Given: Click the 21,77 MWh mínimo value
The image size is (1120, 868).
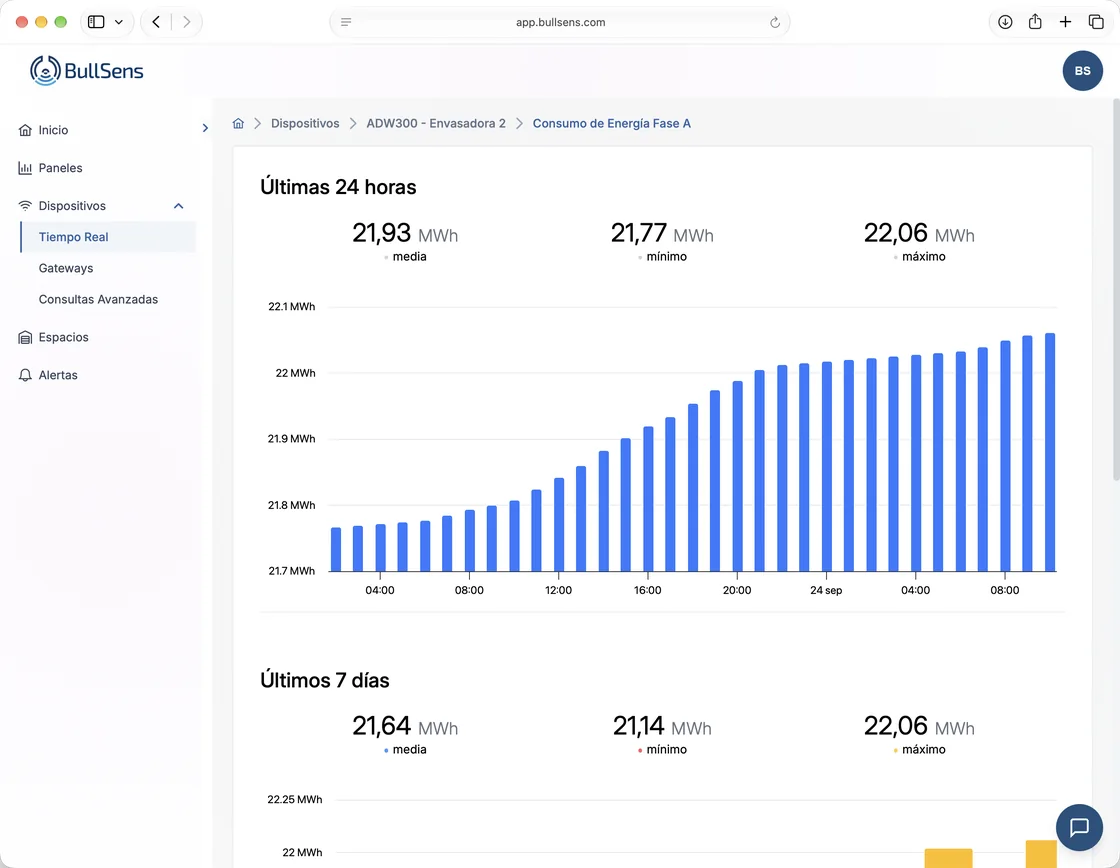Looking at the screenshot, I should coord(662,234).
